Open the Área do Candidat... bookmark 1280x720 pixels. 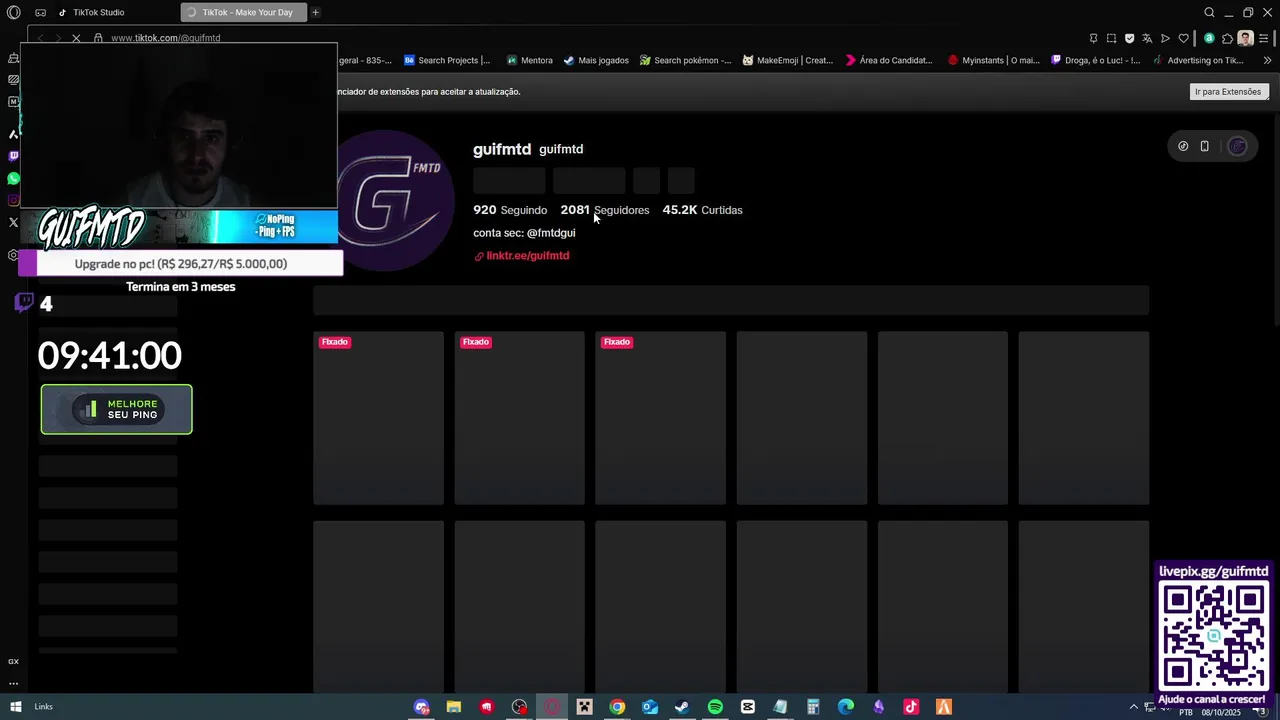click(x=889, y=60)
